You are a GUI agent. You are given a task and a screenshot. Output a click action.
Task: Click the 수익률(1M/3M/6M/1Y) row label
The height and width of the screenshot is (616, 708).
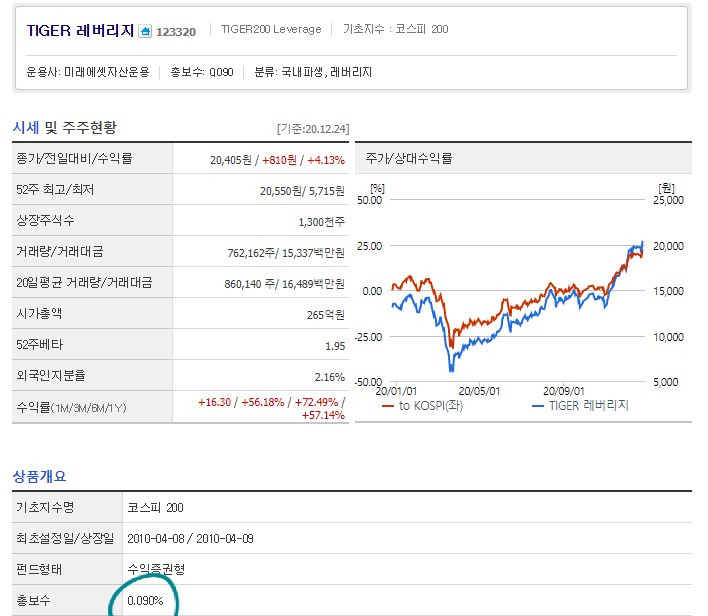pyautogui.click(x=71, y=408)
